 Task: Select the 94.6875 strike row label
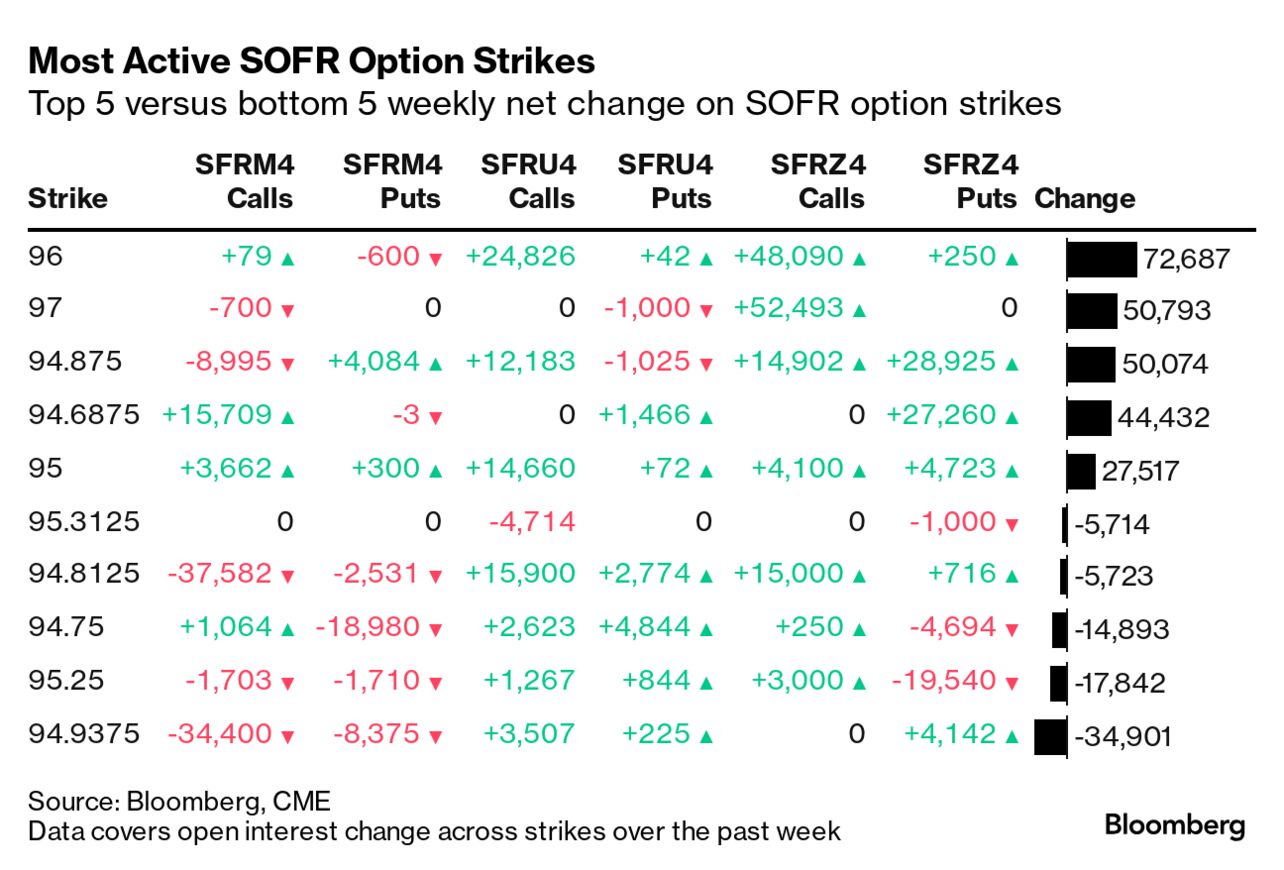point(84,415)
